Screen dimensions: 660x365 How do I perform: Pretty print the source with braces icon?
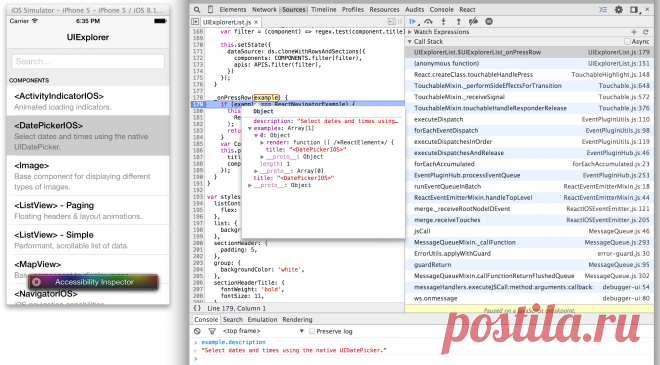click(197, 308)
